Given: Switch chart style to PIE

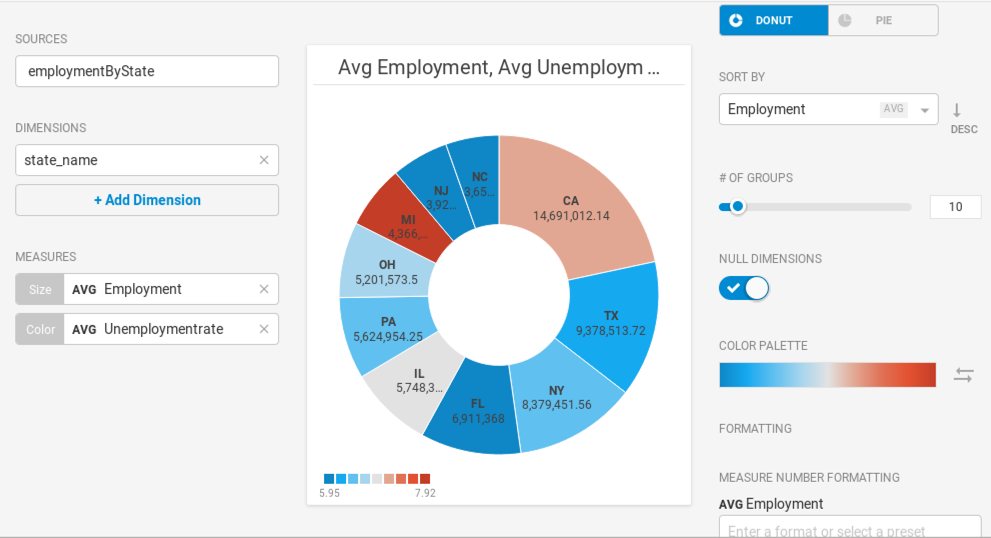Looking at the screenshot, I should [x=883, y=20].
